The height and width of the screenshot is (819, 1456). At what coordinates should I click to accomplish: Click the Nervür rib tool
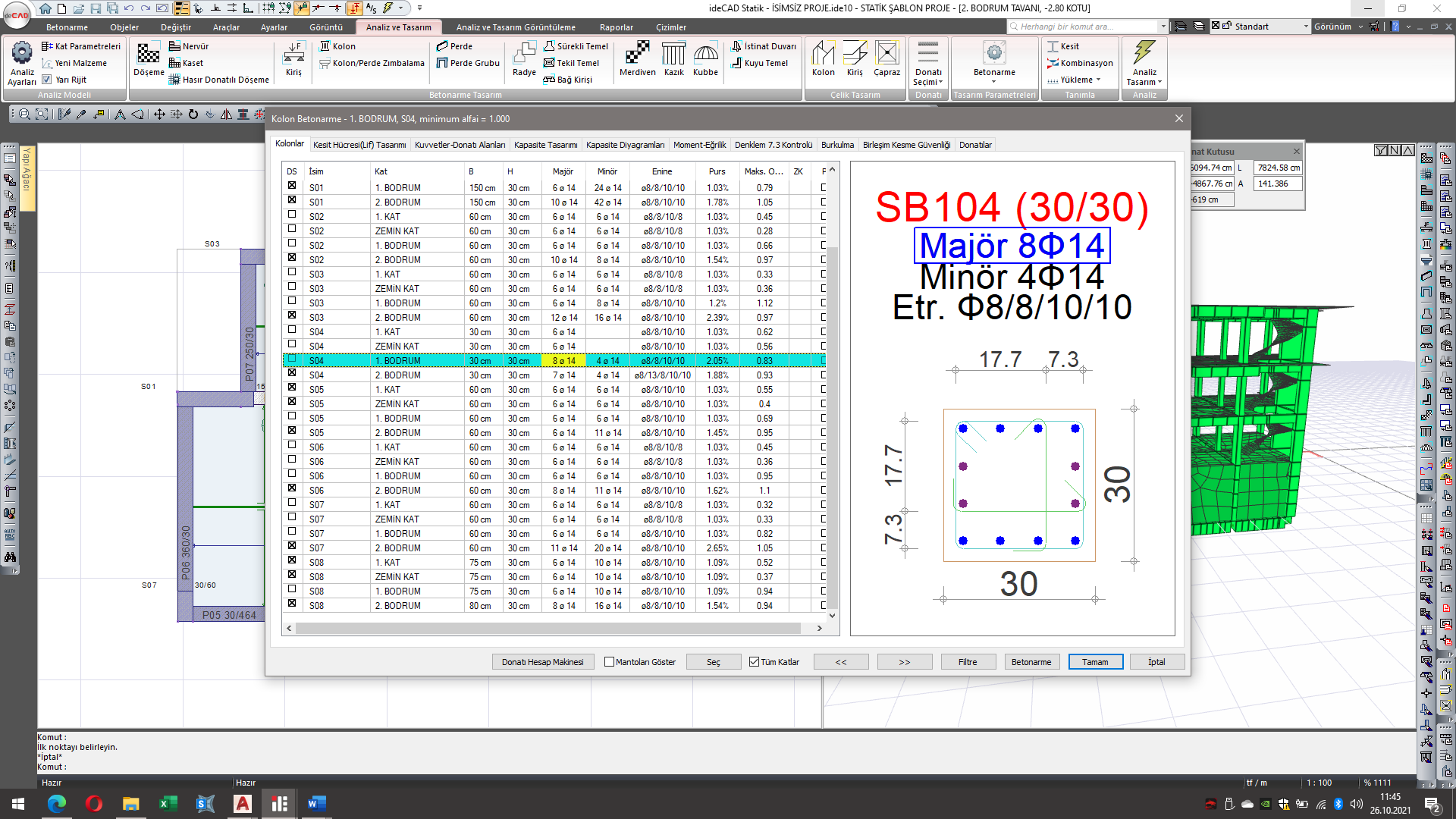click(x=189, y=46)
